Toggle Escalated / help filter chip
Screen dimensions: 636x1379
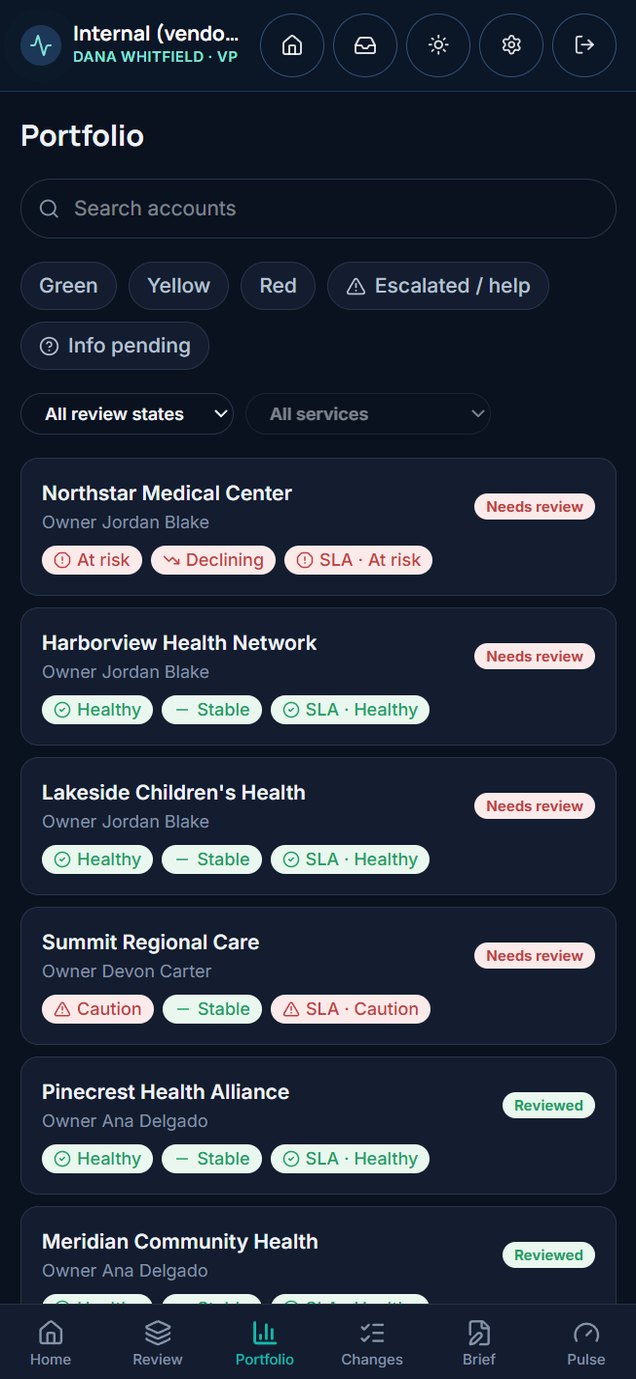[x=438, y=286]
